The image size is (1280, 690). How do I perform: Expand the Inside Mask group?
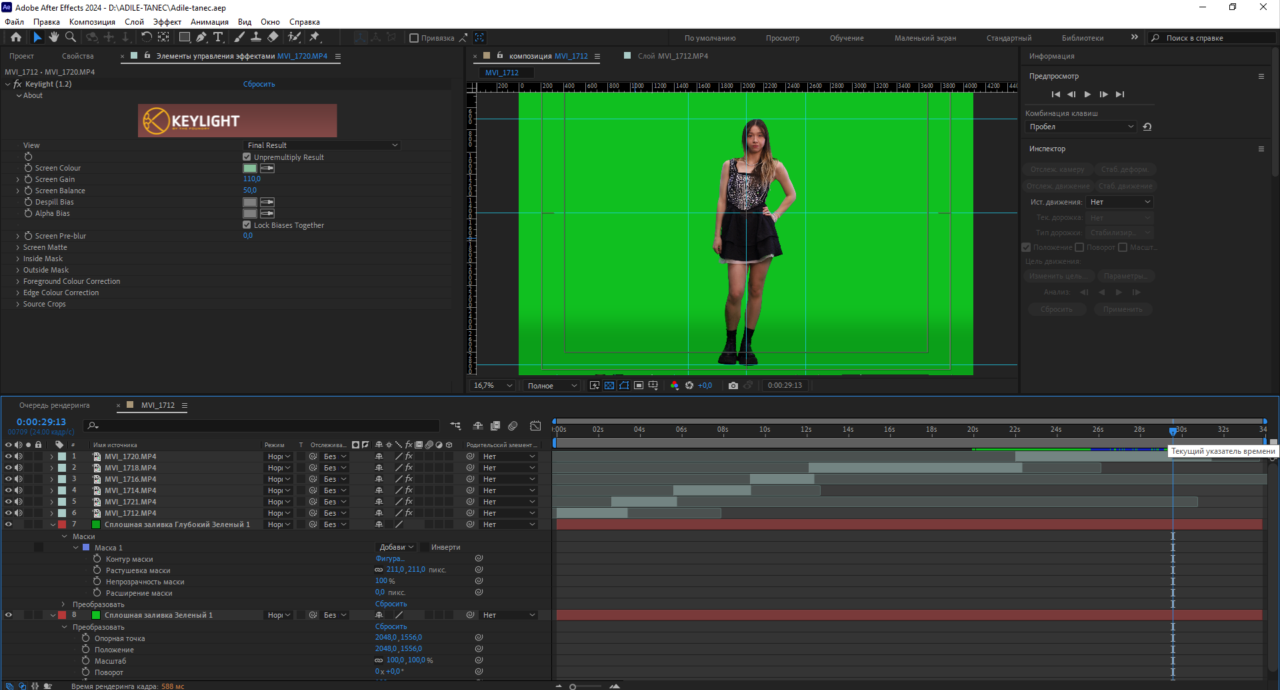click(18, 258)
